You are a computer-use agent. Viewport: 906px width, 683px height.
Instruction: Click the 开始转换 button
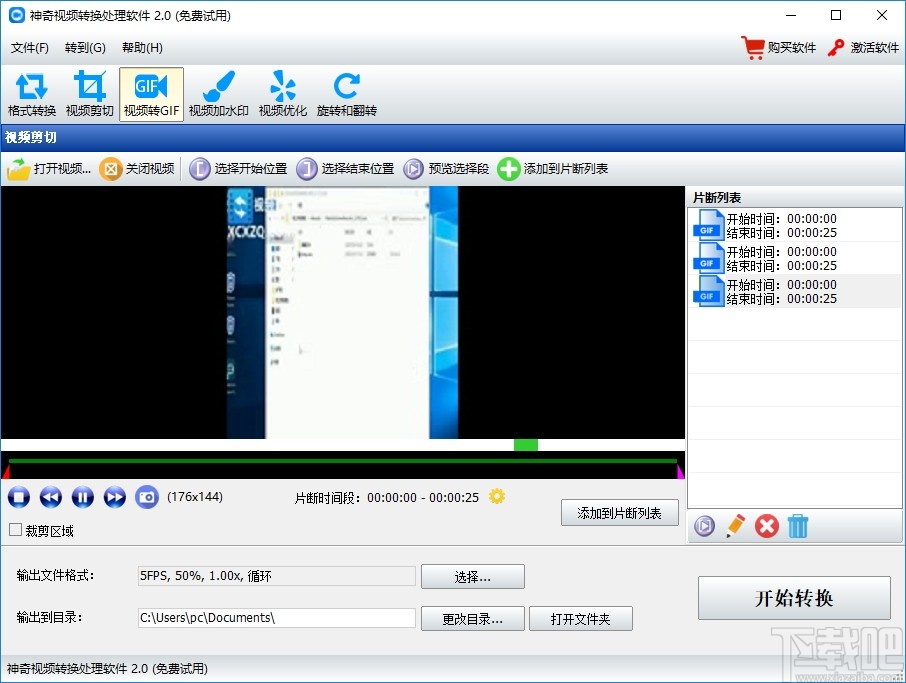[x=794, y=597]
